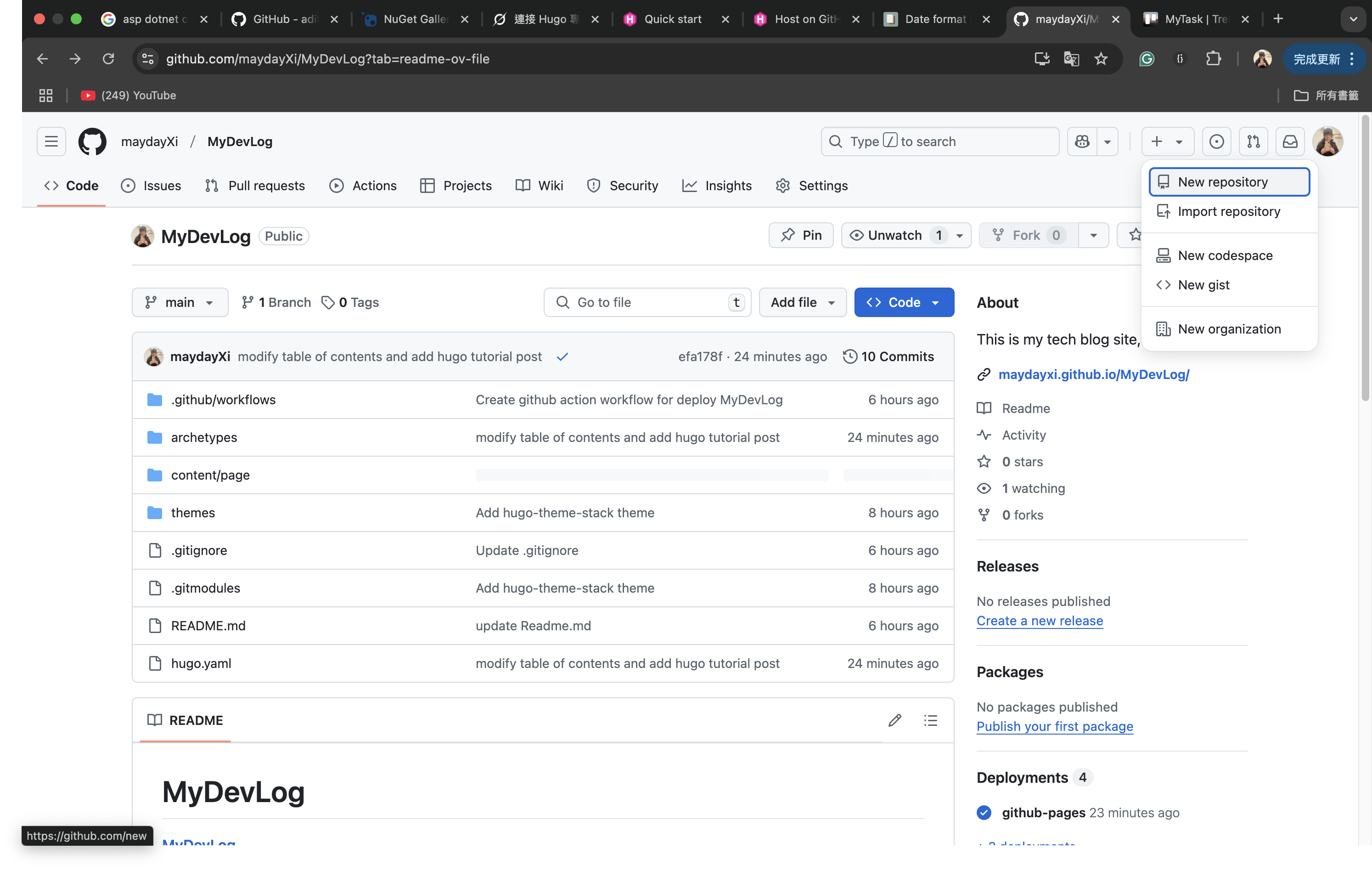Image resolution: width=1372 pixels, height=871 pixels.
Task: Open the .github/workflows folder
Action: 223,400
